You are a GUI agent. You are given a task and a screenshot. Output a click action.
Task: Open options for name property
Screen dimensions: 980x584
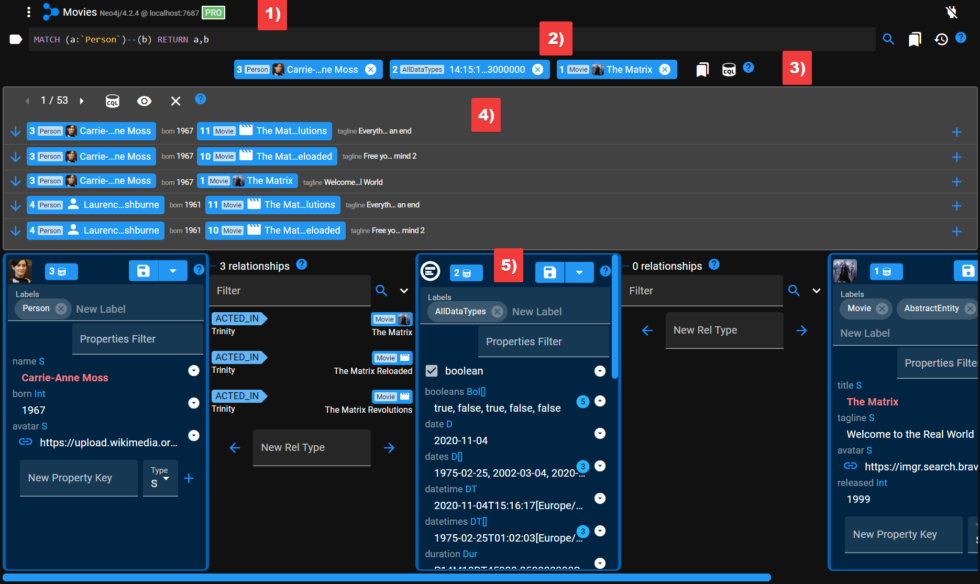(x=194, y=371)
